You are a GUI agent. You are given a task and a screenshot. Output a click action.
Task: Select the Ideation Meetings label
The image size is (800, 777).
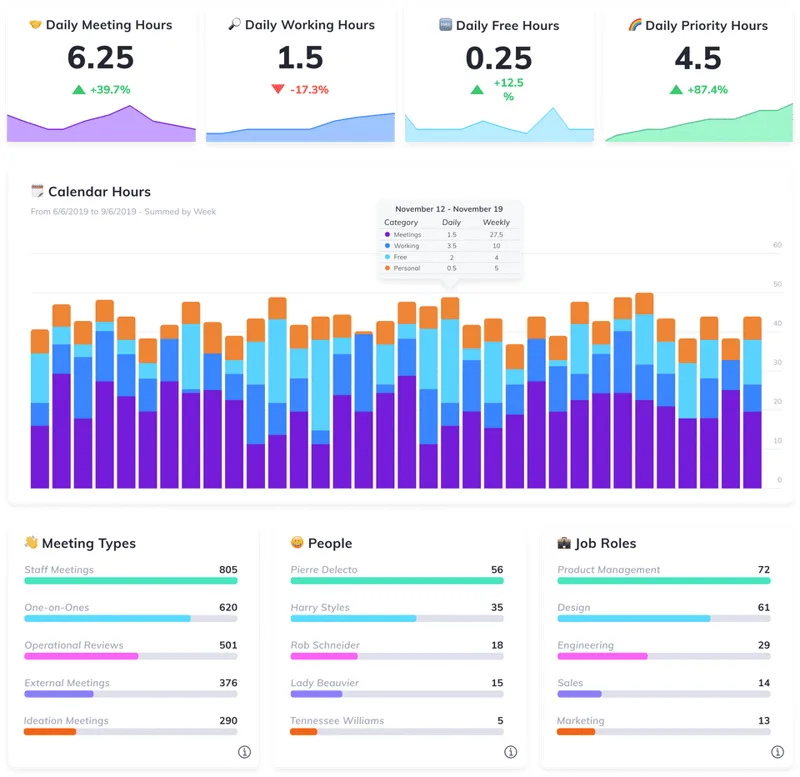point(66,720)
